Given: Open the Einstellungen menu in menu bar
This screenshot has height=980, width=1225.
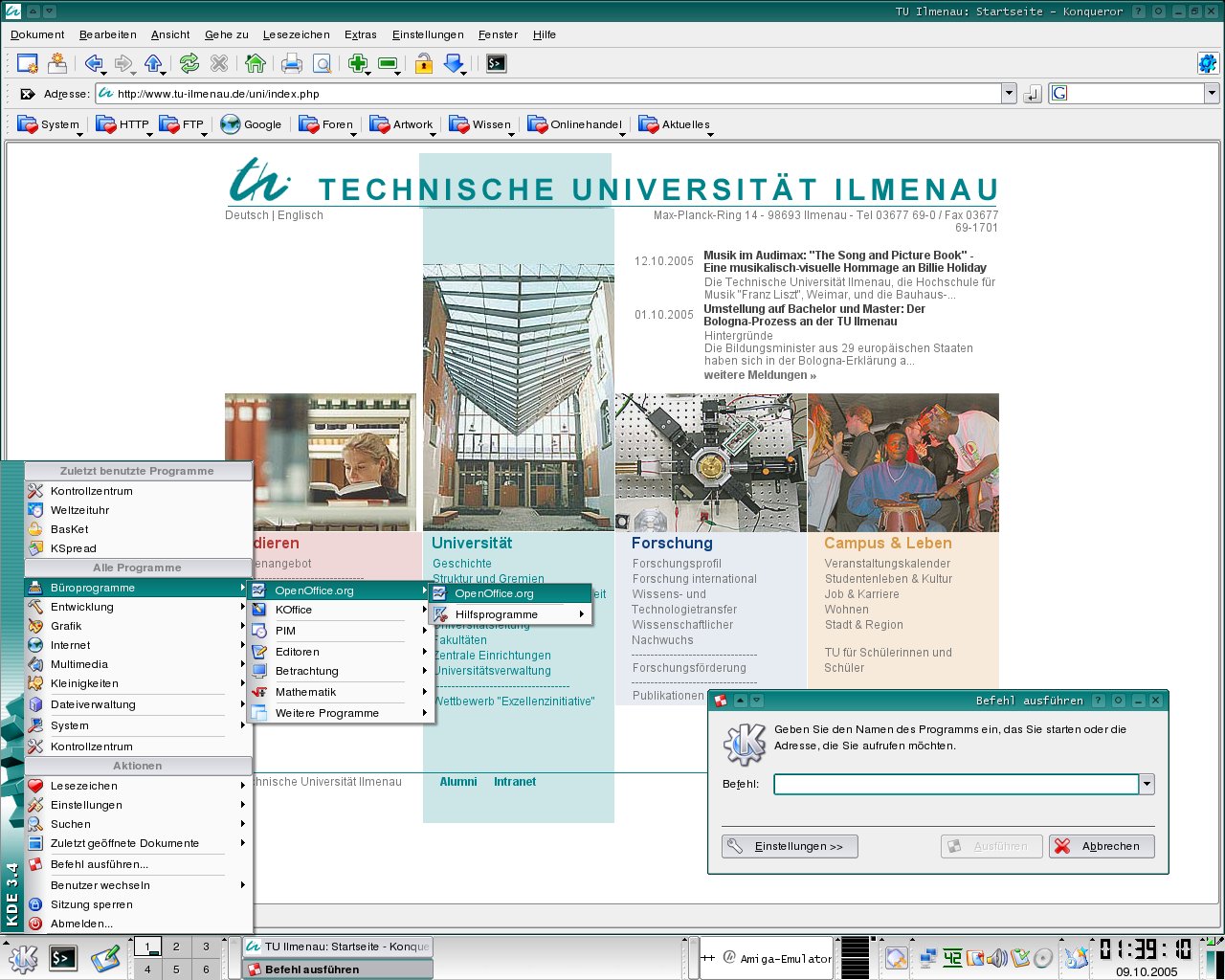Looking at the screenshot, I should pos(428,34).
